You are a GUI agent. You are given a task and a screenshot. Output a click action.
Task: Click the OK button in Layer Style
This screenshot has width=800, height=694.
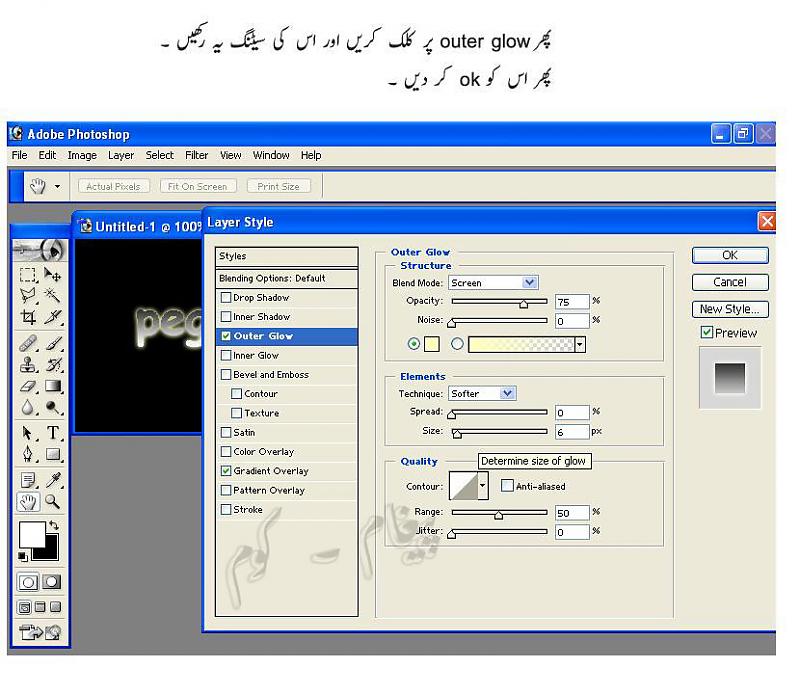click(x=730, y=256)
